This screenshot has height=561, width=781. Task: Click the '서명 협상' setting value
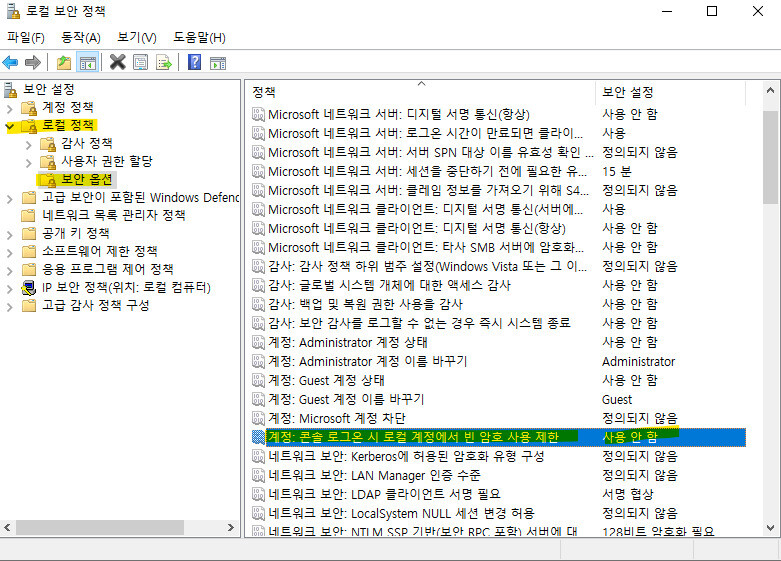627,494
